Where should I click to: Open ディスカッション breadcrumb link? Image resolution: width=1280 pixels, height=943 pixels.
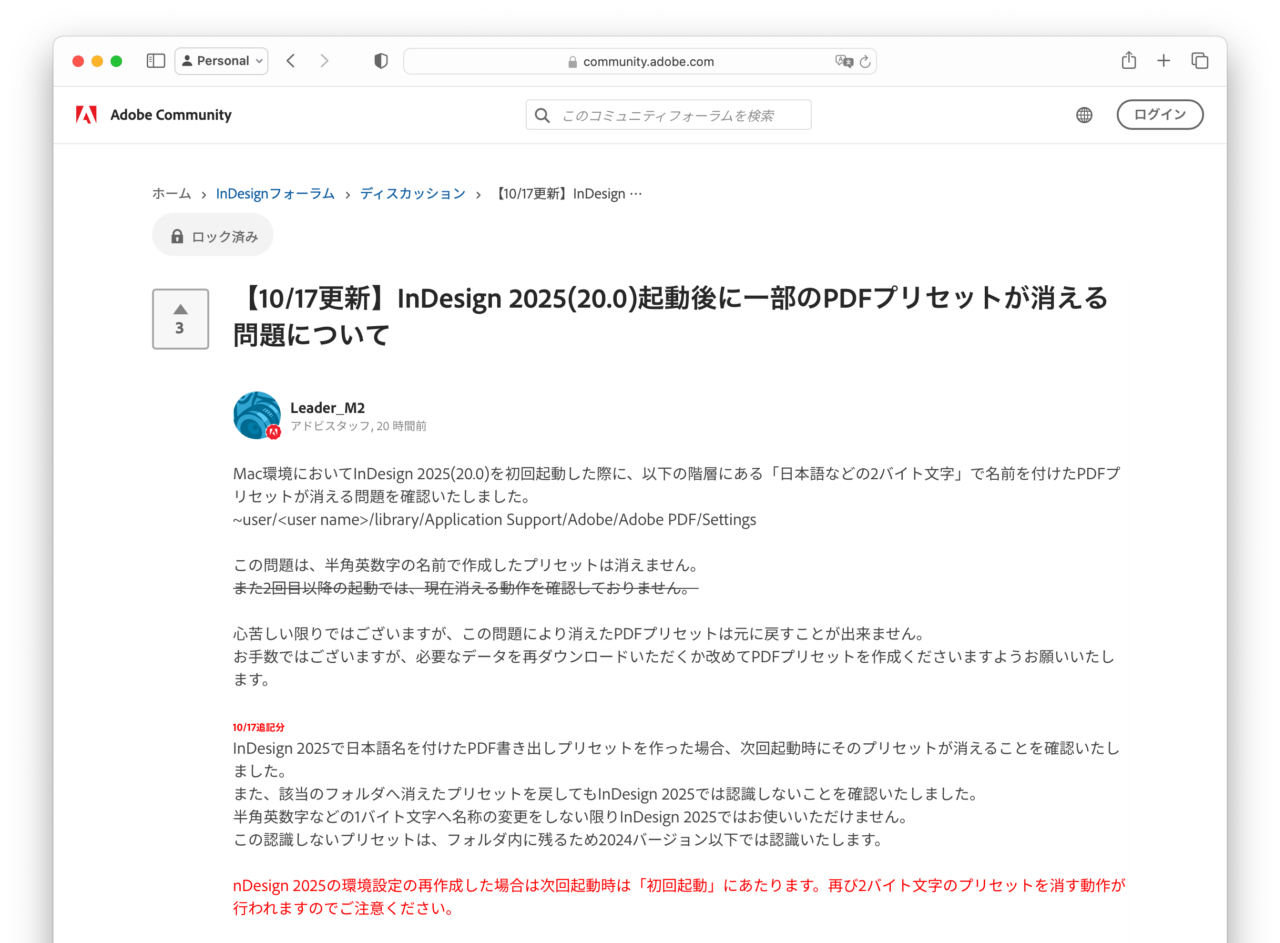(x=413, y=193)
